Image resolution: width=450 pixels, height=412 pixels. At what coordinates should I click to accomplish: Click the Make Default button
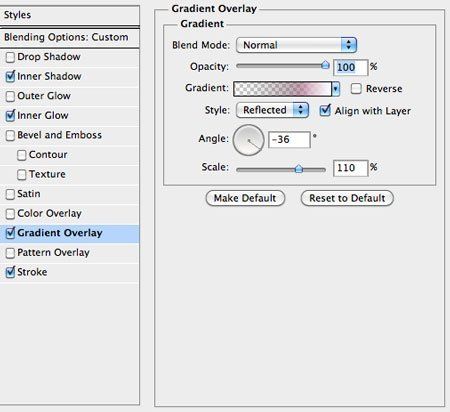[245, 198]
